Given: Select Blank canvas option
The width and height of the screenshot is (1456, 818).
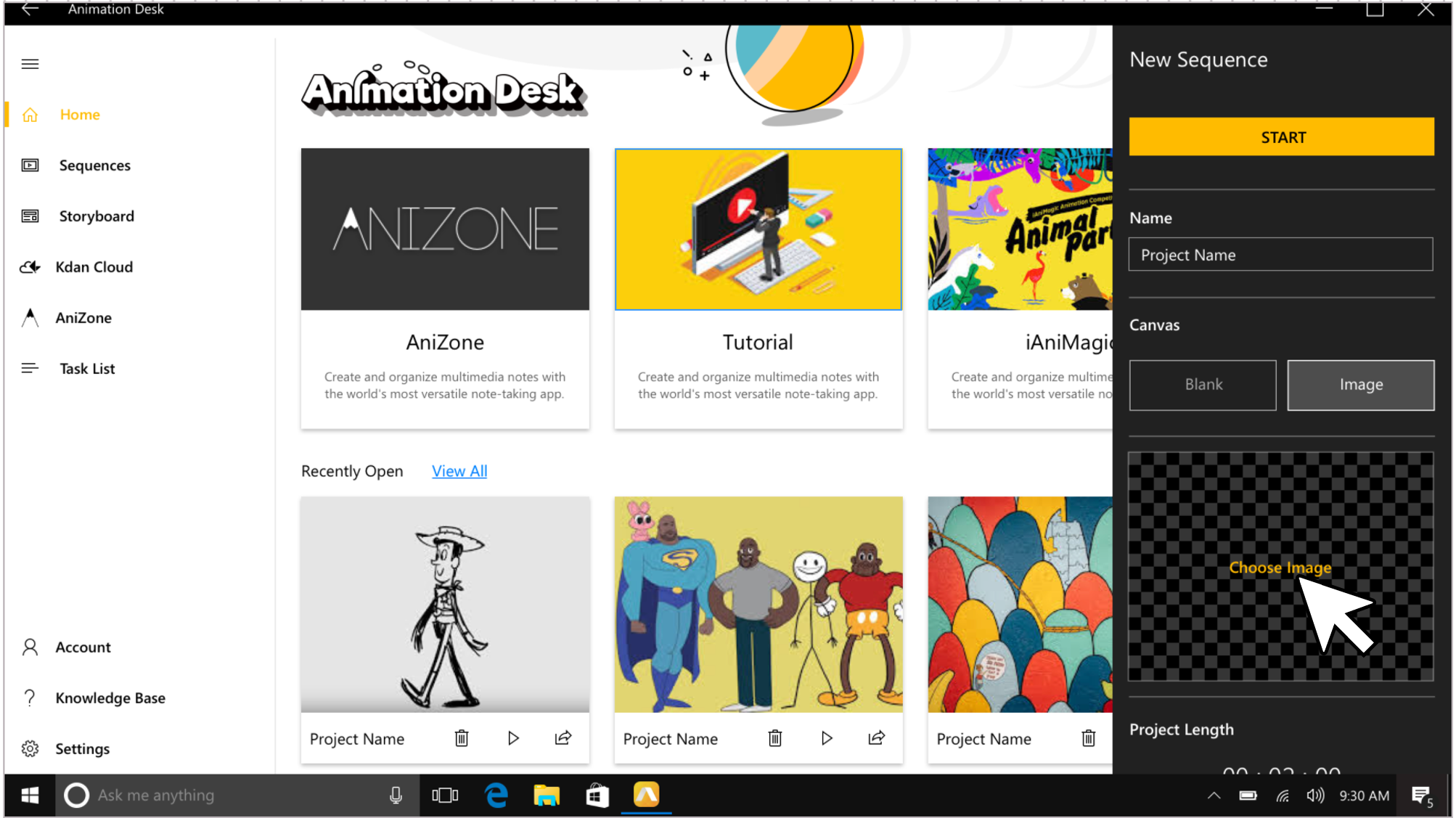Looking at the screenshot, I should coord(1203,385).
